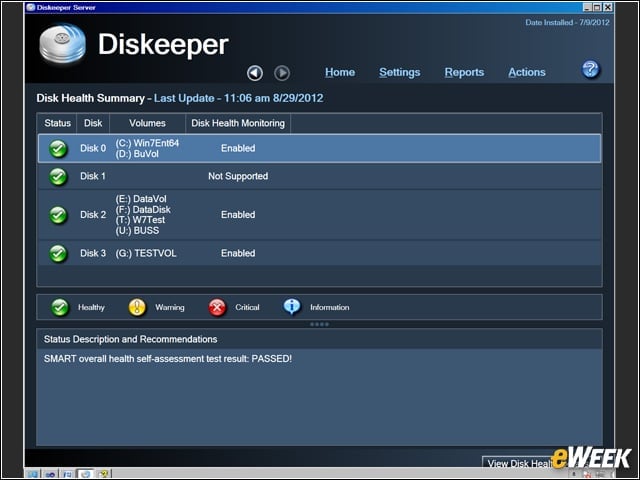Open the Home menu
This screenshot has height=480, width=640.
click(x=340, y=72)
